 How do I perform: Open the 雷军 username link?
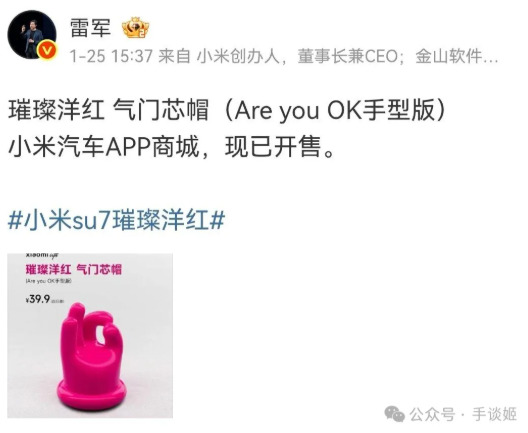click(90, 28)
